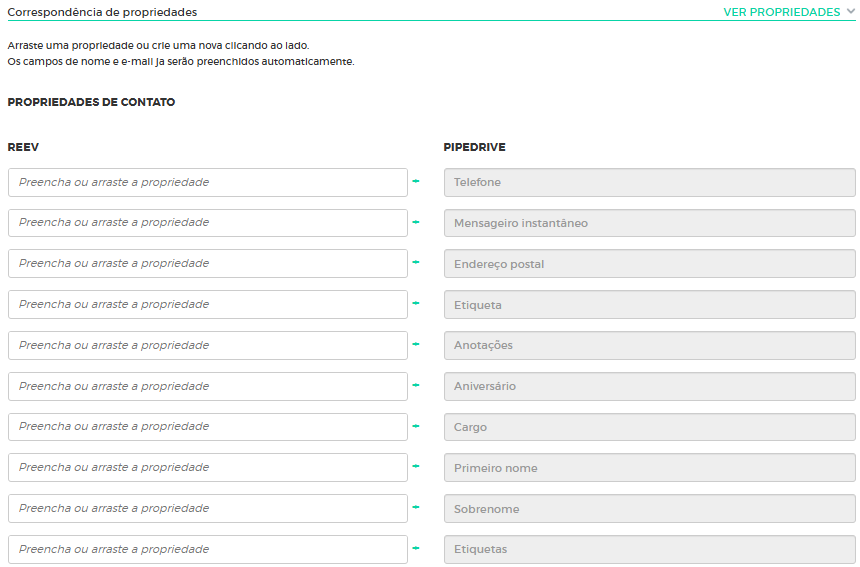The height and width of the screenshot is (567, 860).
Task: Click the PIPEDRIVE column header
Action: pyautogui.click(x=474, y=147)
